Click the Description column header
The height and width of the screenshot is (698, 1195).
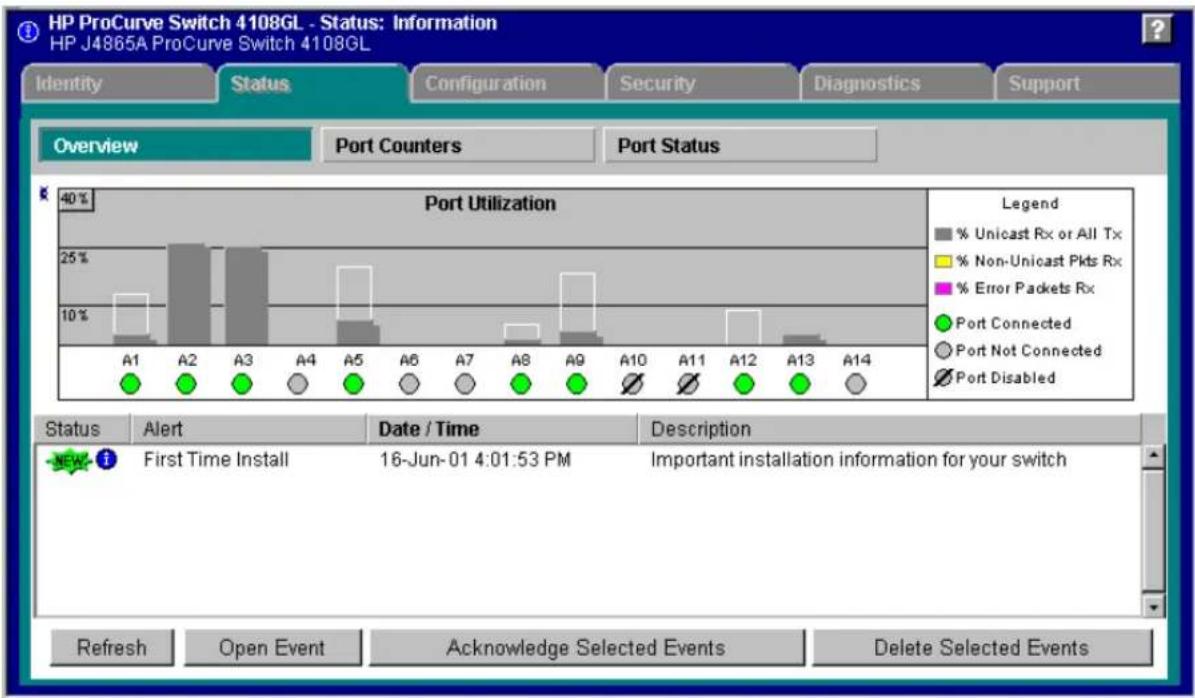point(890,429)
